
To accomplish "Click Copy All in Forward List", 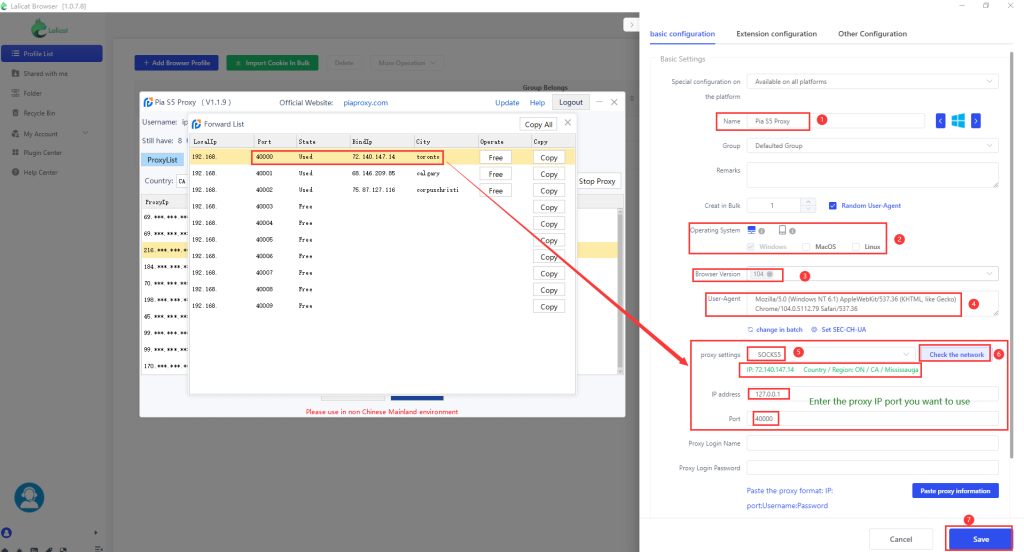I will (539, 124).
